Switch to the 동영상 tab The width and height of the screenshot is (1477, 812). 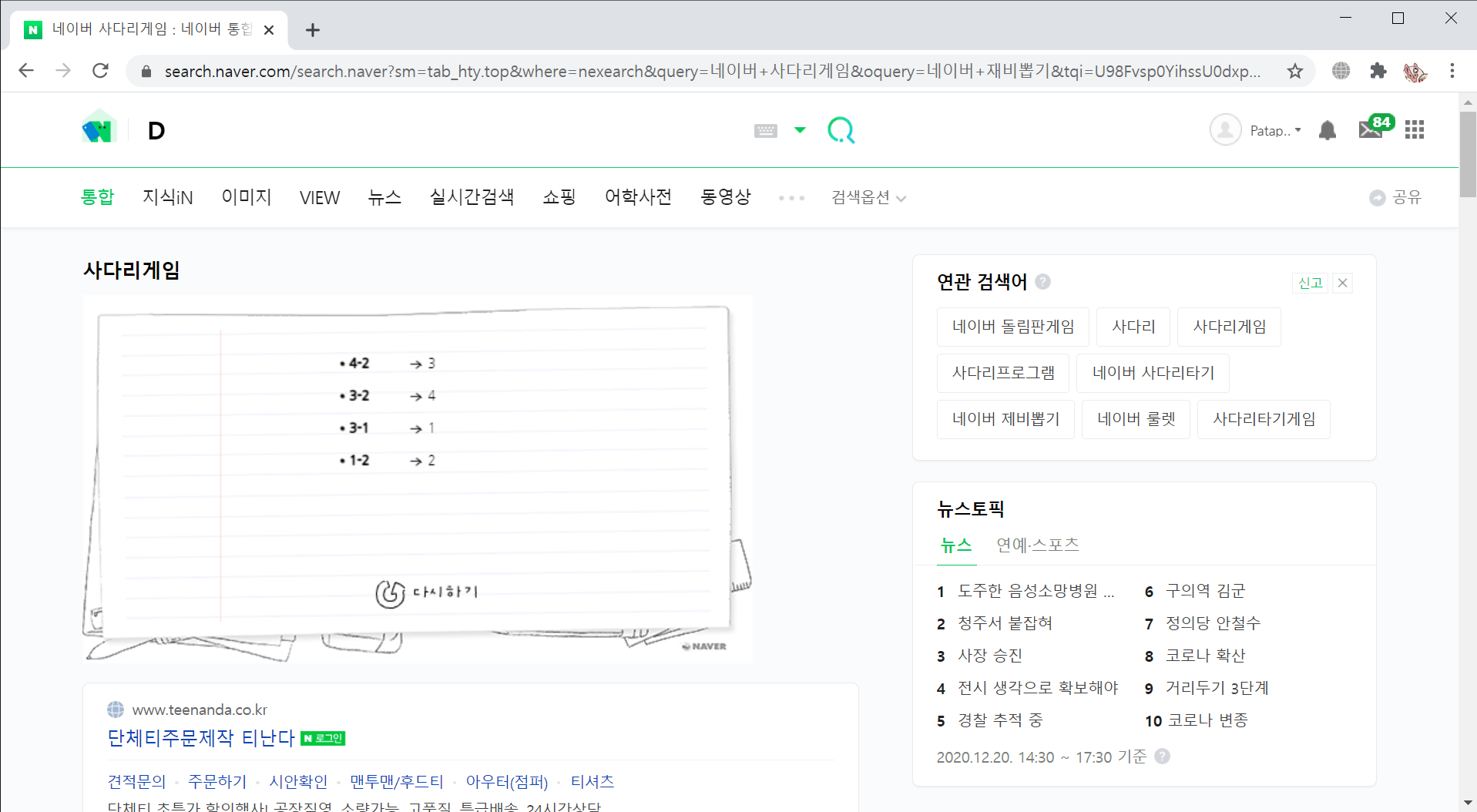(726, 197)
